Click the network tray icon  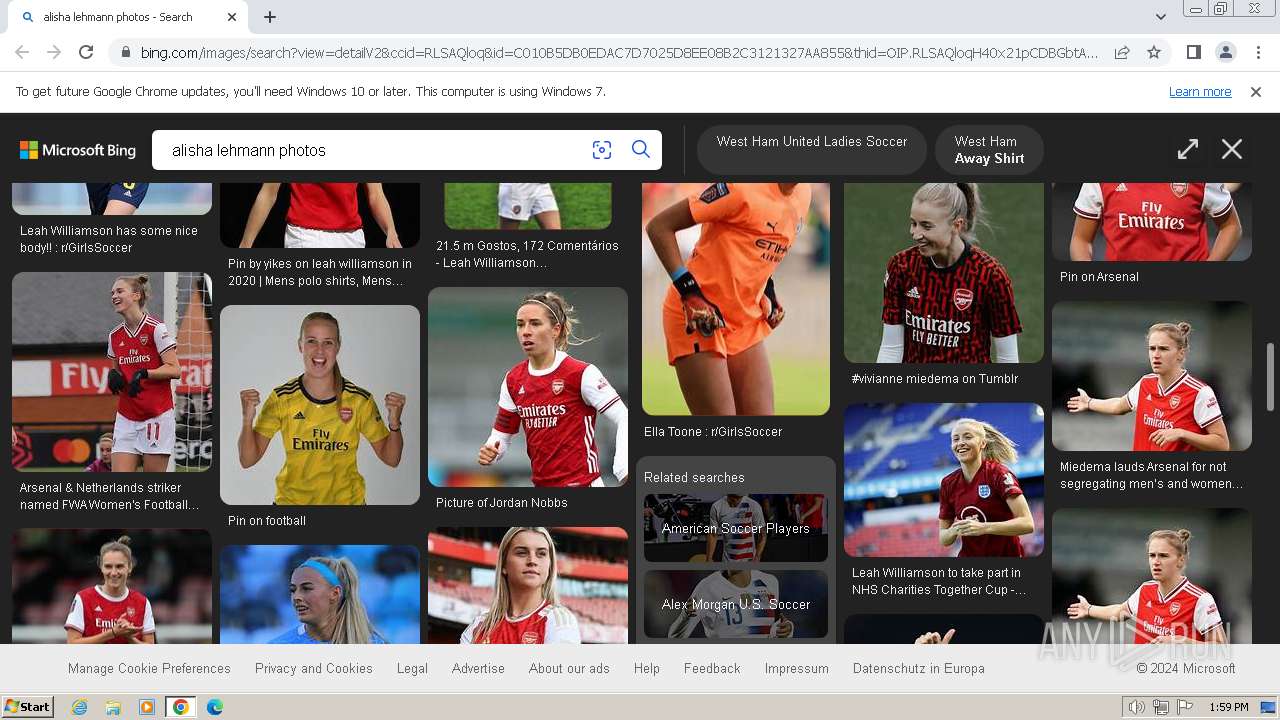coord(1161,707)
